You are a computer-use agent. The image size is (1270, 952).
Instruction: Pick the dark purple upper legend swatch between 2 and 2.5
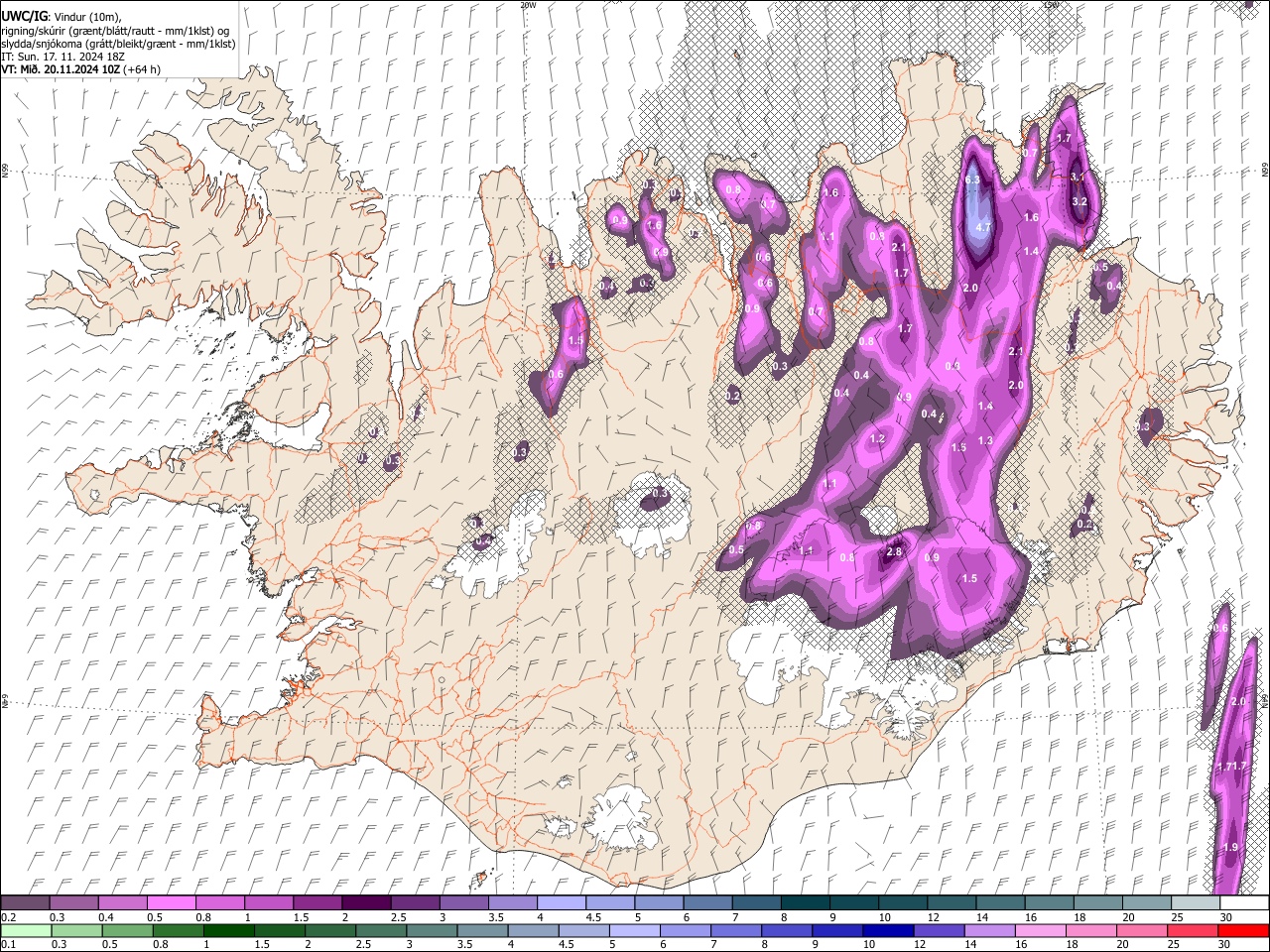[x=365, y=903]
